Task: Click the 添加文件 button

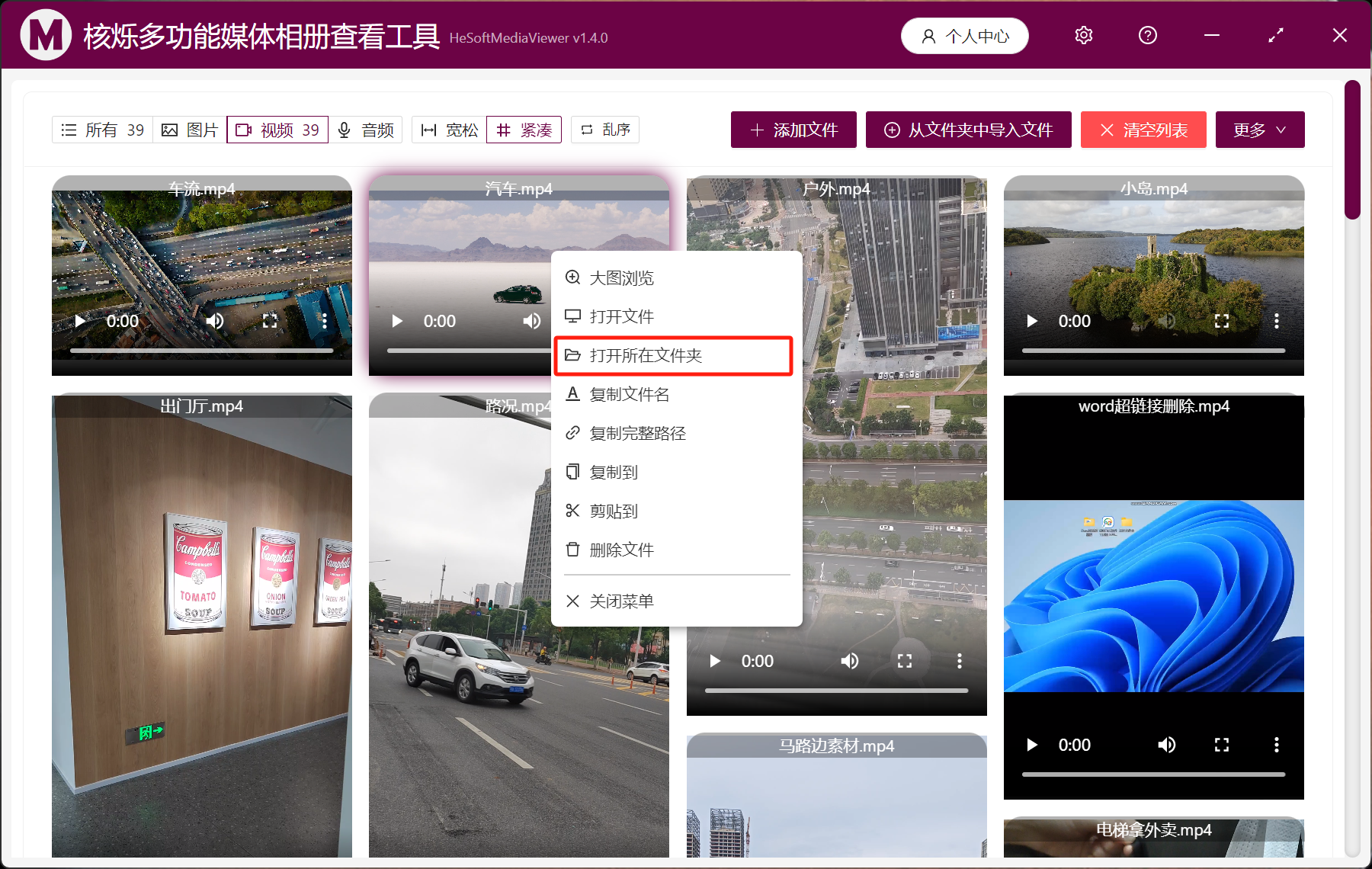Action: pyautogui.click(x=793, y=130)
